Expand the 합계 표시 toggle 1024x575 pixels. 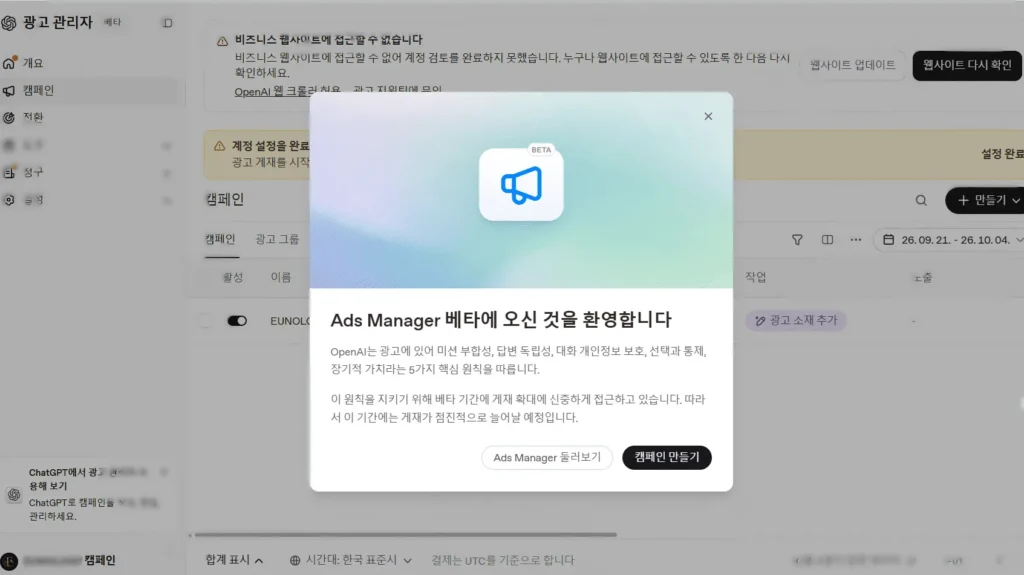(234, 560)
